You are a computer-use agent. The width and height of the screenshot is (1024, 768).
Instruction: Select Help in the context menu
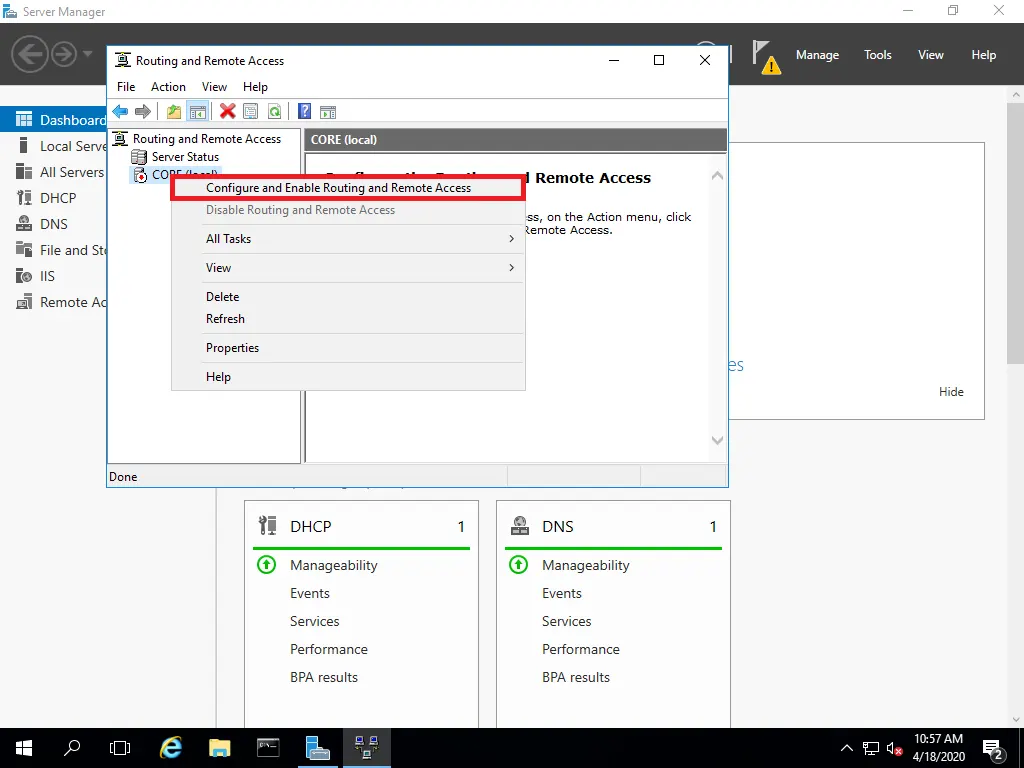point(348,377)
